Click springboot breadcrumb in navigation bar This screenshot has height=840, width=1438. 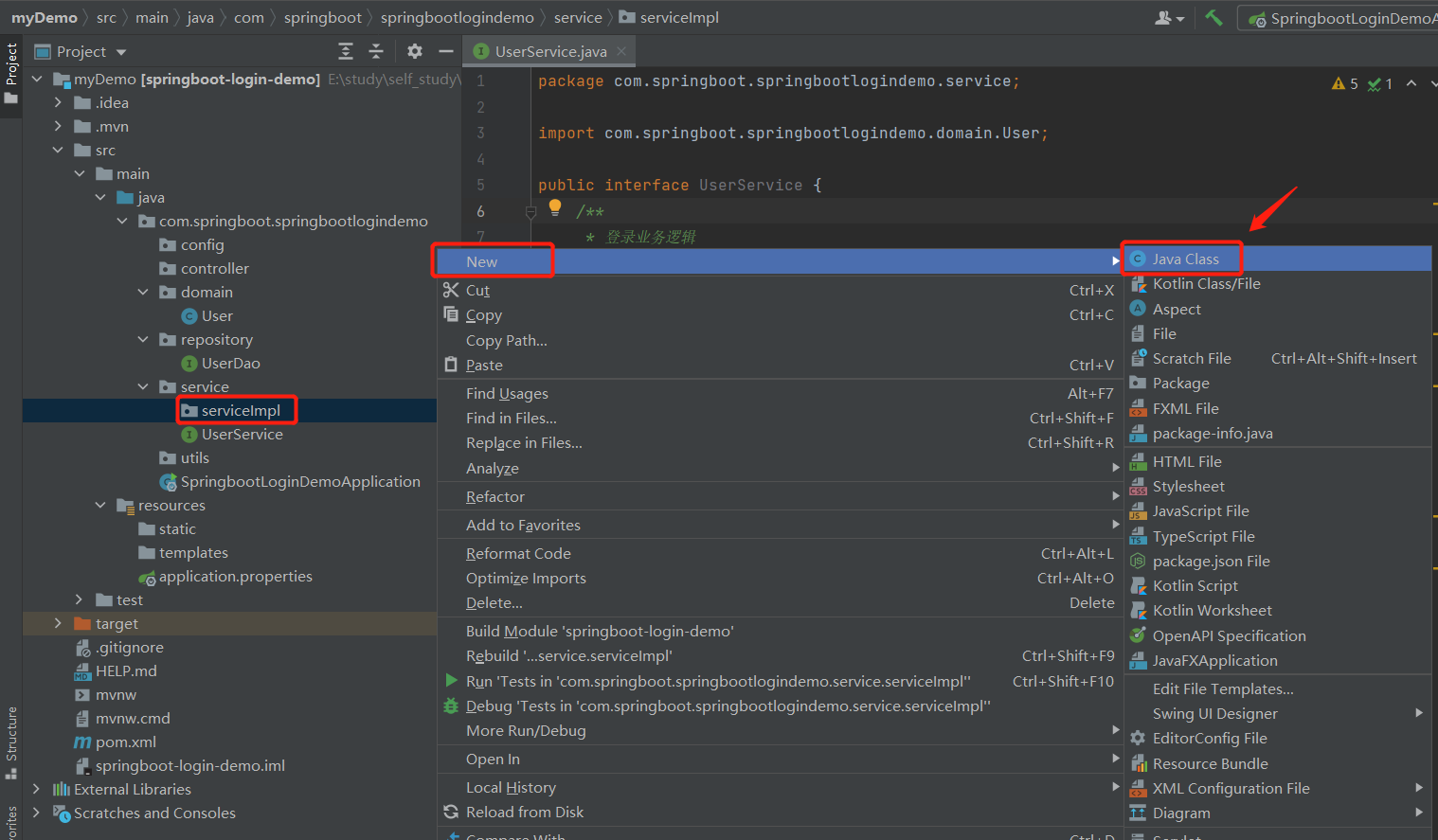coord(322,17)
